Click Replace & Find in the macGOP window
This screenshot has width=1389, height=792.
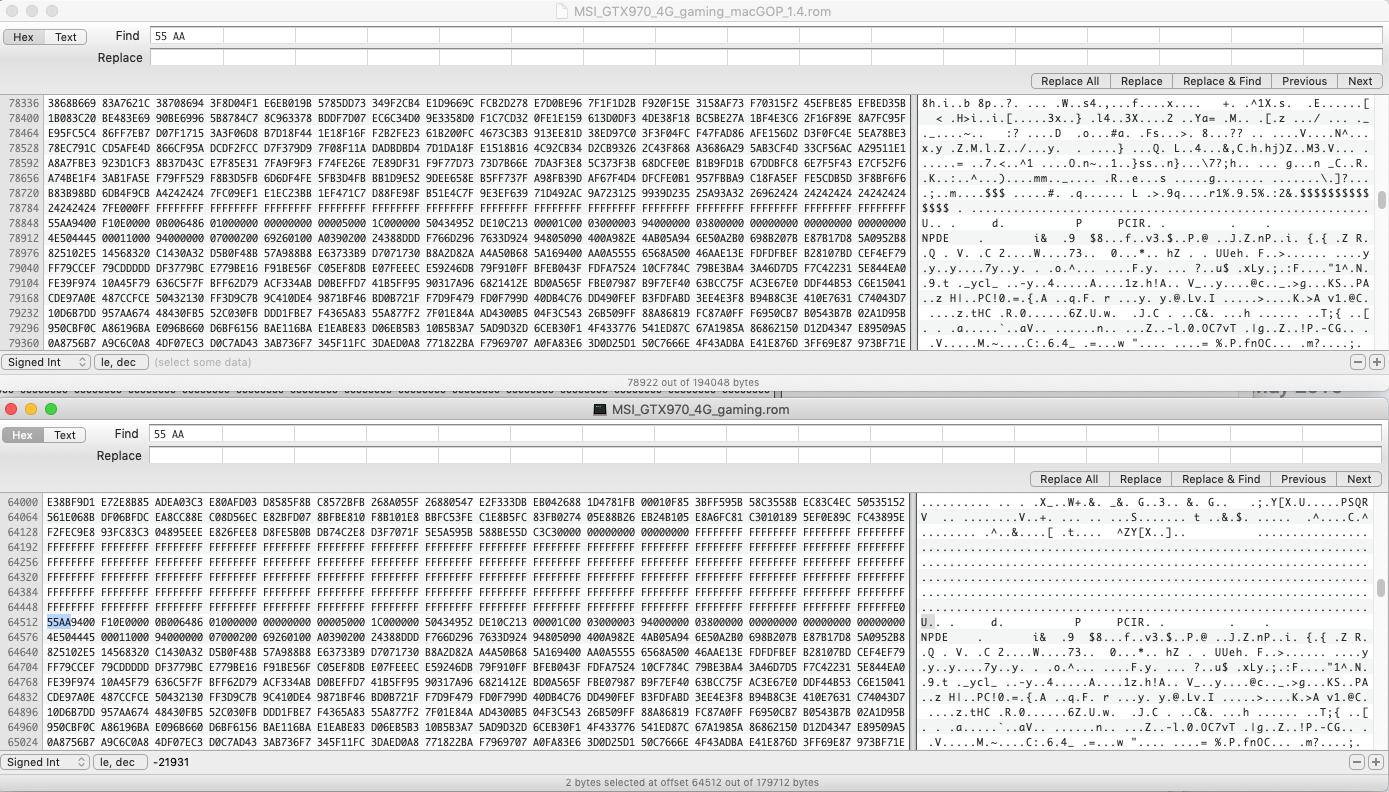tap(1222, 81)
